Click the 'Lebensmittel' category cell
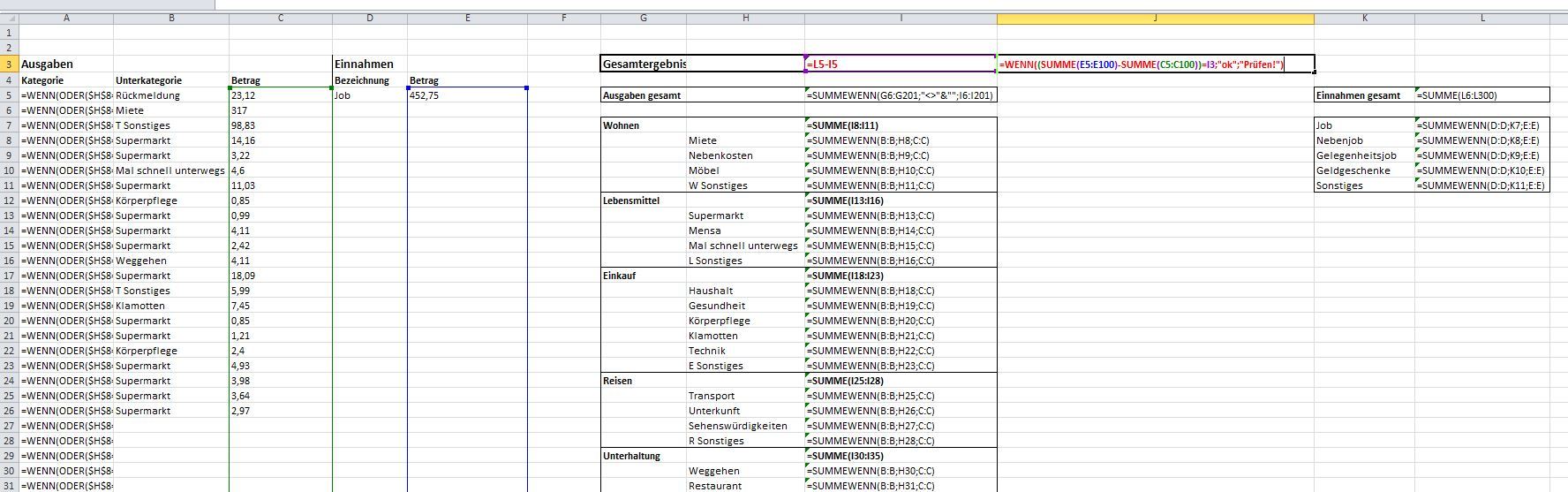This screenshot has height=492, width=1568. tap(643, 201)
